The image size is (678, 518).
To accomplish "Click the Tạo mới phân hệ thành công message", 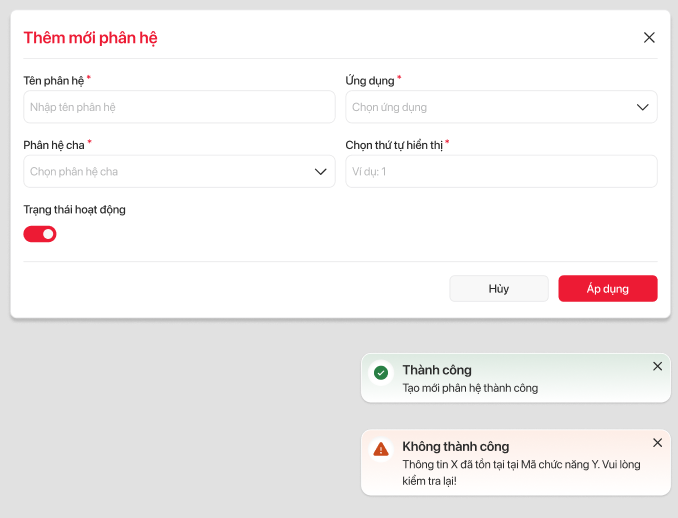I will click(x=470, y=388).
